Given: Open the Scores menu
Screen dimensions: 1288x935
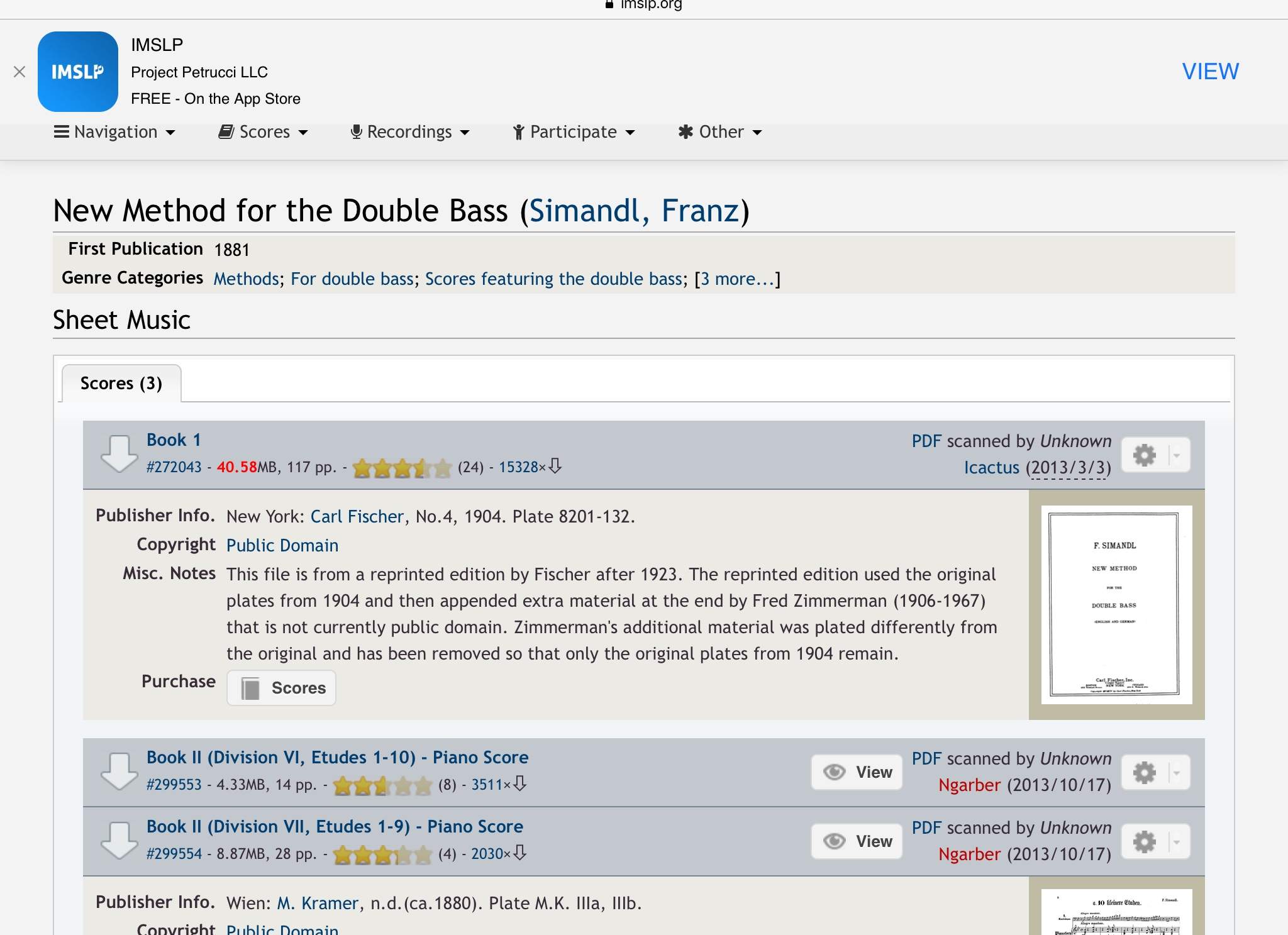Looking at the screenshot, I should (263, 132).
